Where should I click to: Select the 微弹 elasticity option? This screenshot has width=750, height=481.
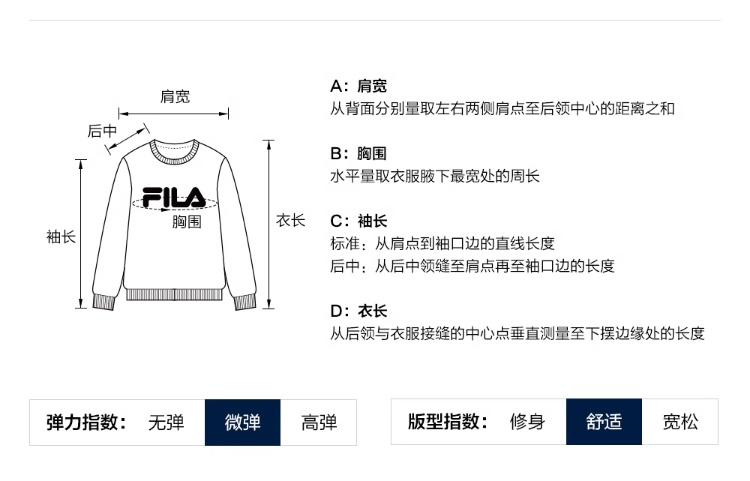pyautogui.click(x=243, y=422)
